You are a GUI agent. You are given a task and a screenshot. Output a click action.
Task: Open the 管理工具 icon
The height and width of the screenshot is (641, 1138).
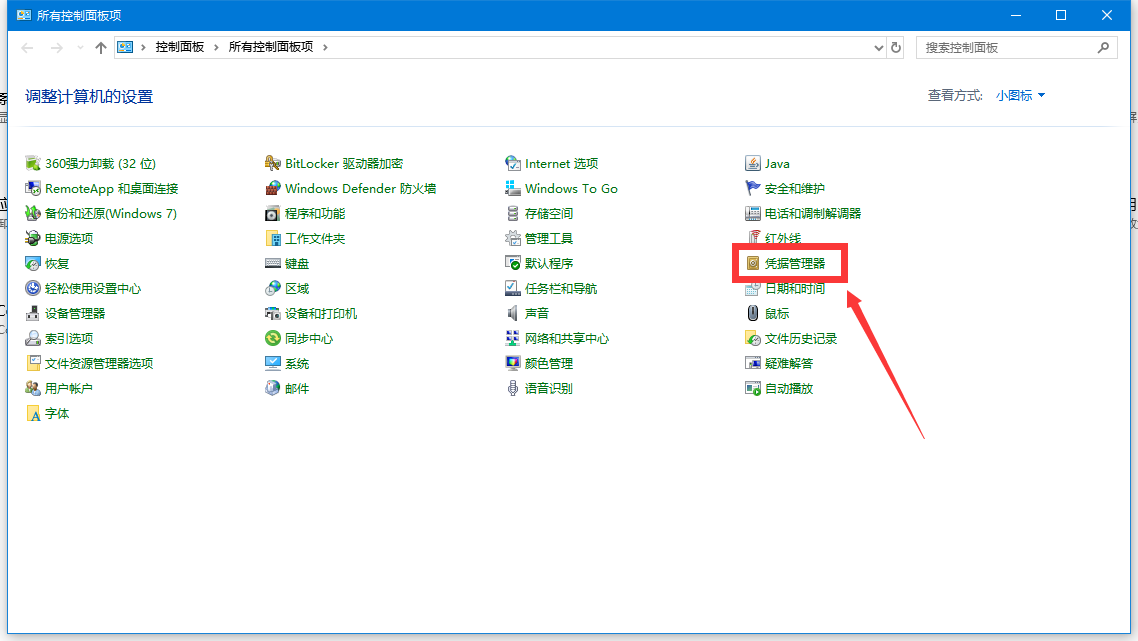pos(512,238)
